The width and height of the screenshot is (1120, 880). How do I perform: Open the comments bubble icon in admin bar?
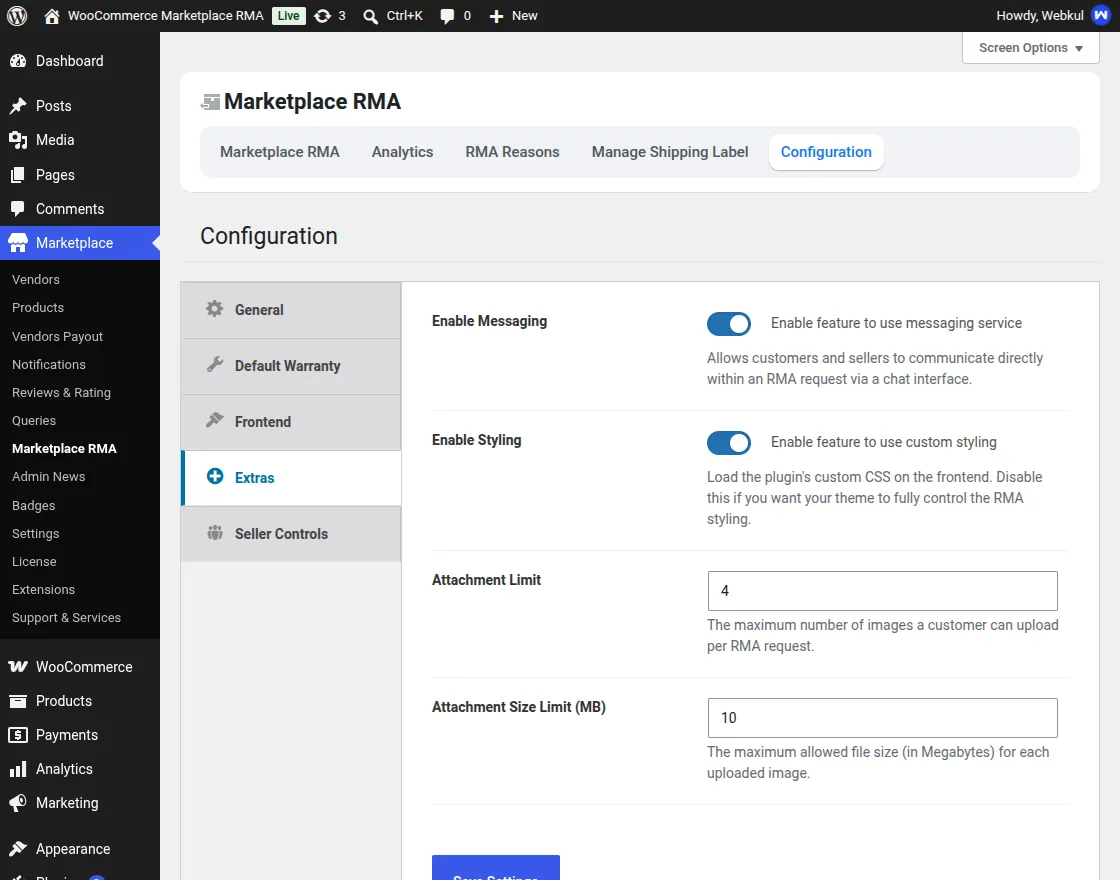[x=447, y=16]
